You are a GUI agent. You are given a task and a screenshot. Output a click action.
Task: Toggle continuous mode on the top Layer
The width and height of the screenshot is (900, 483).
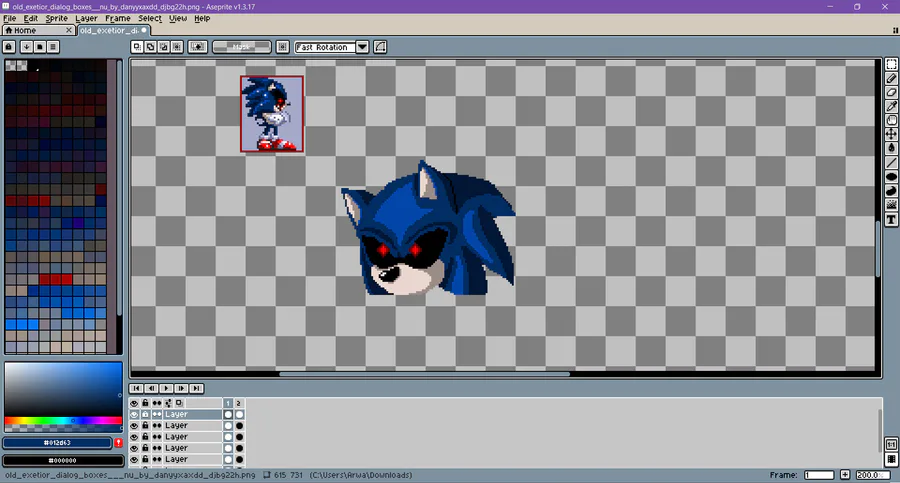157,415
